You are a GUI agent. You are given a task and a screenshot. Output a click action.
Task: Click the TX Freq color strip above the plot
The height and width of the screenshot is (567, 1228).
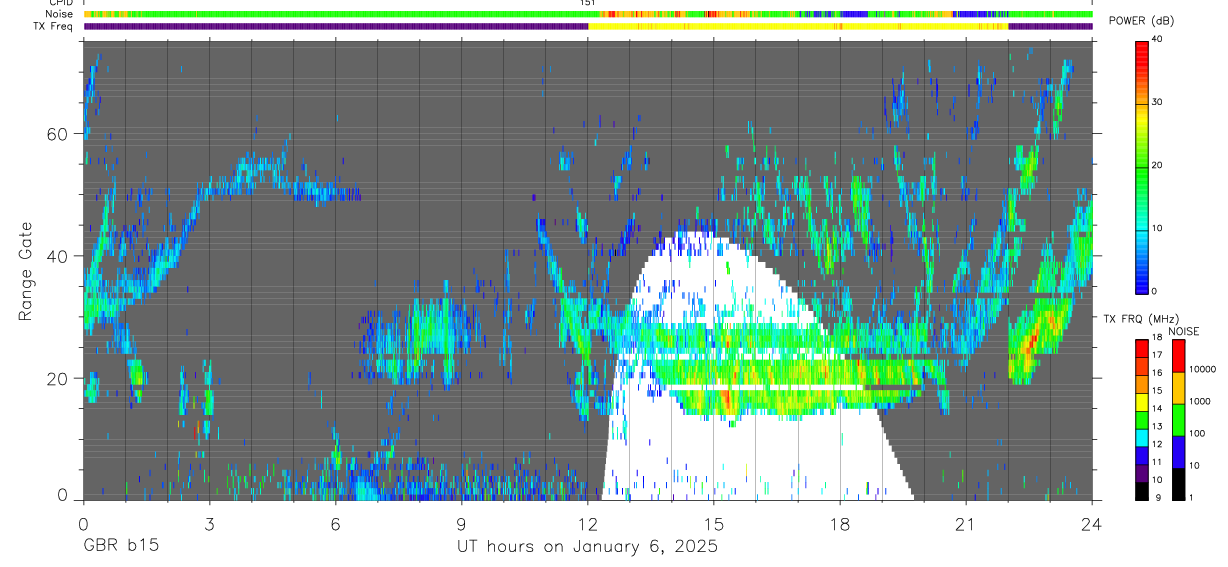coord(588,26)
